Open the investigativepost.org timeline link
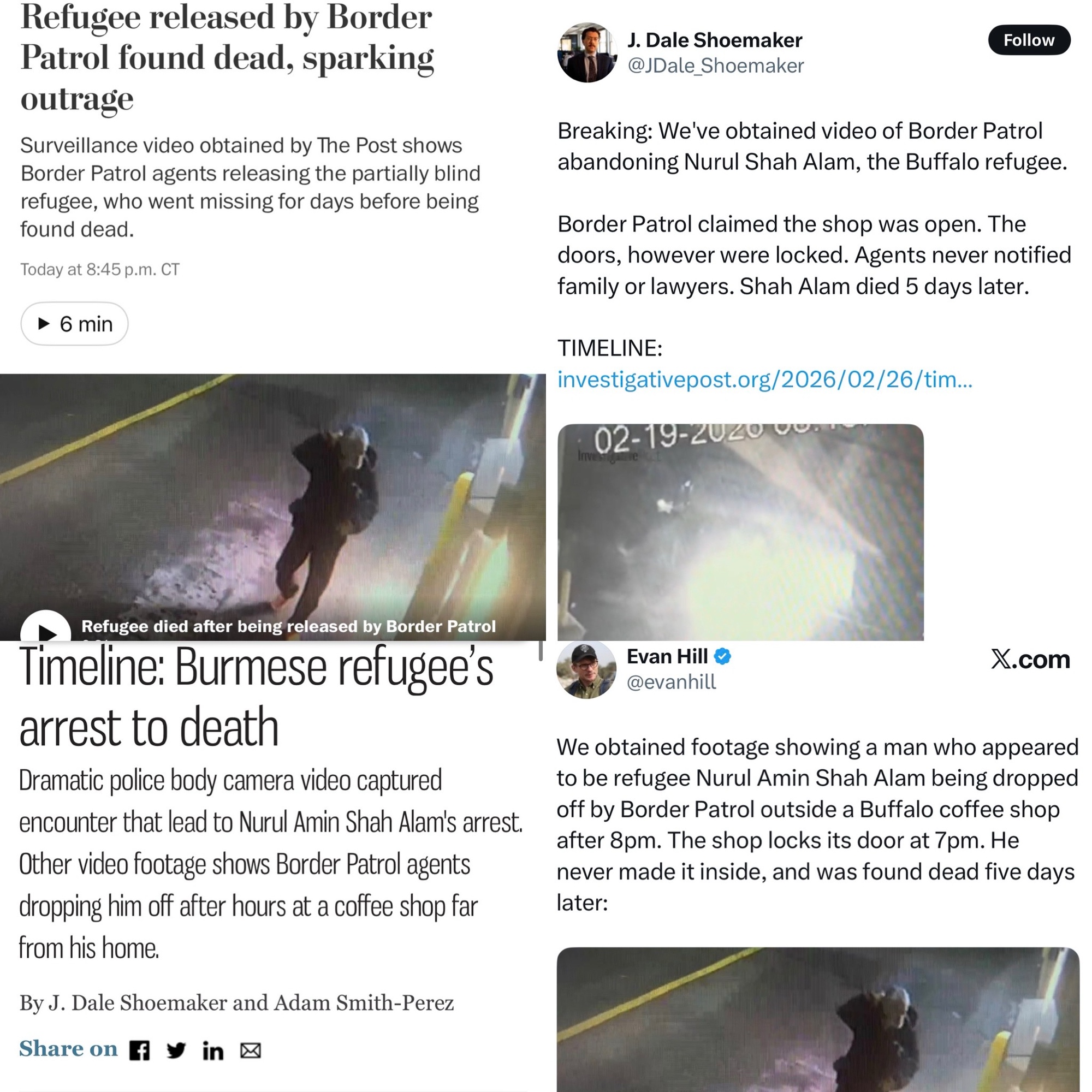 [x=765, y=379]
